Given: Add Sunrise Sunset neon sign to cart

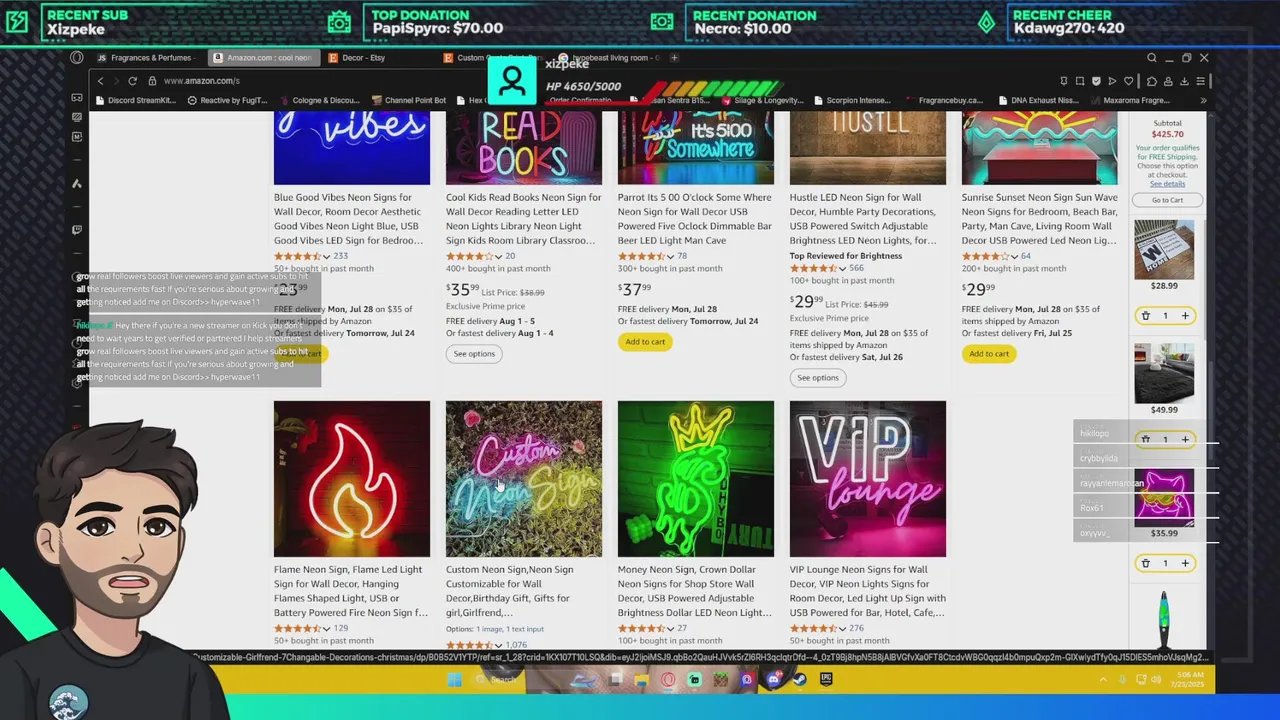Looking at the screenshot, I should pyautogui.click(x=989, y=354).
